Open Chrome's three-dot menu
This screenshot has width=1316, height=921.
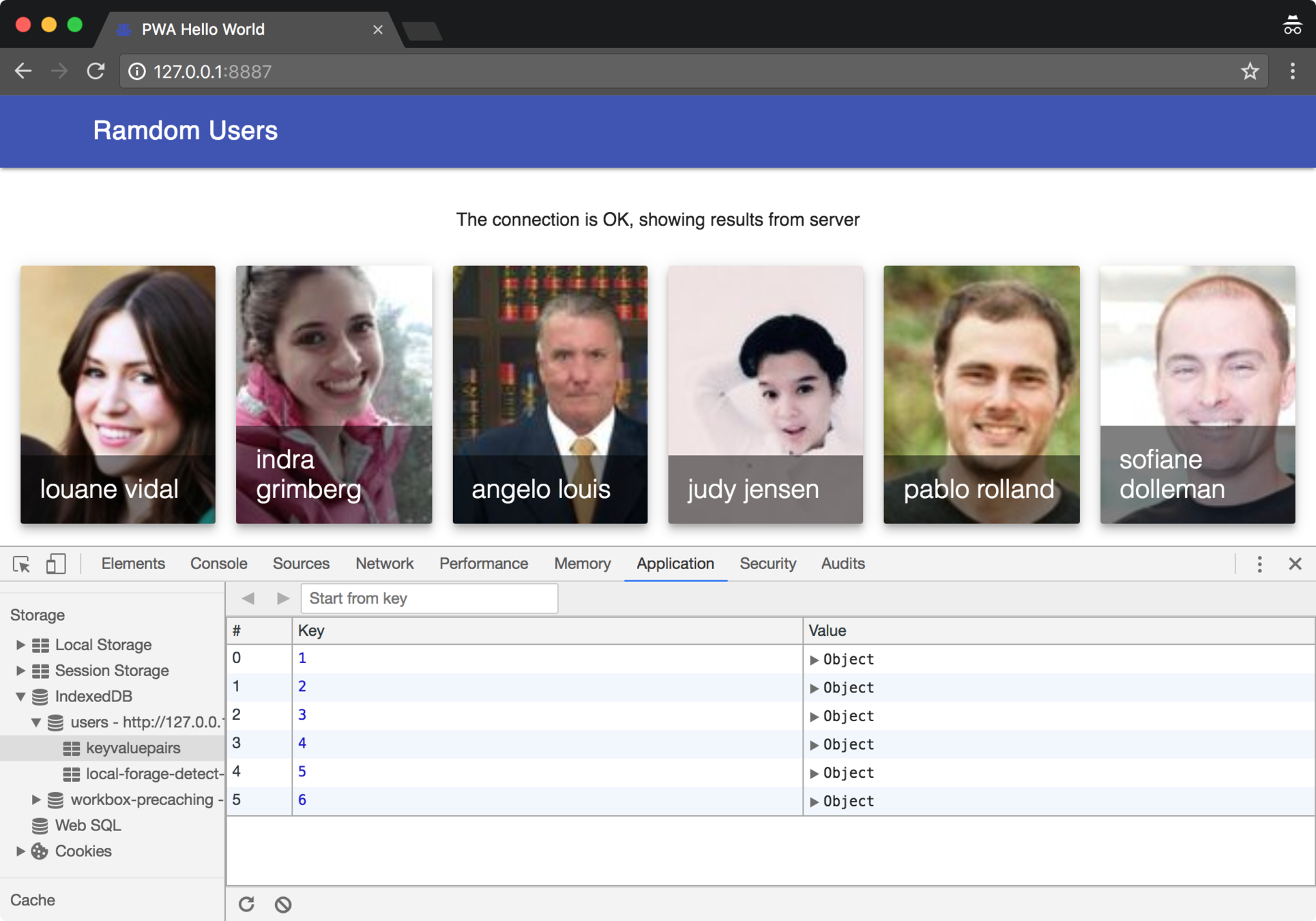1292,71
